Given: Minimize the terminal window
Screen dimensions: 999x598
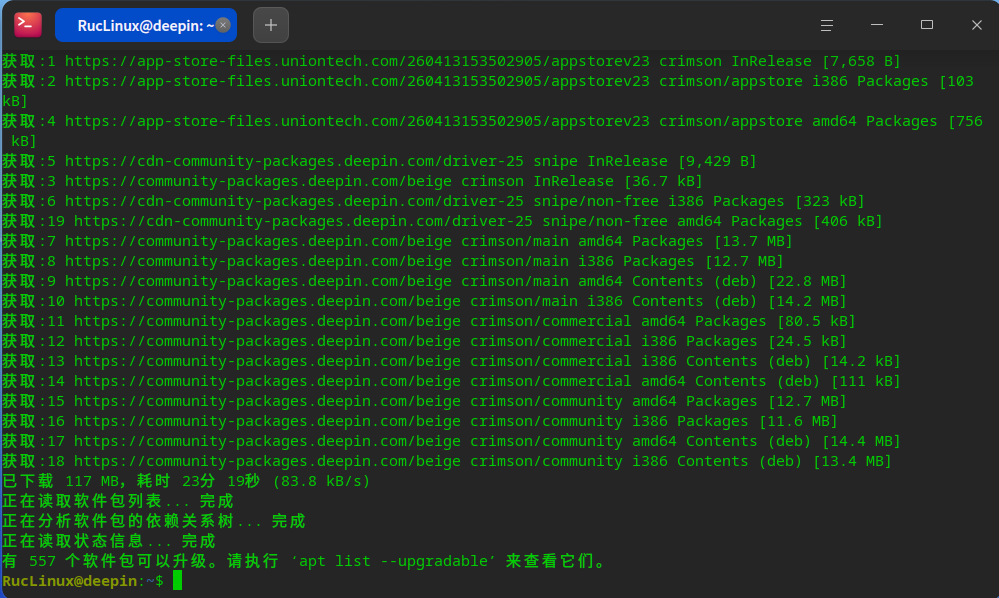Looking at the screenshot, I should click(x=877, y=25).
